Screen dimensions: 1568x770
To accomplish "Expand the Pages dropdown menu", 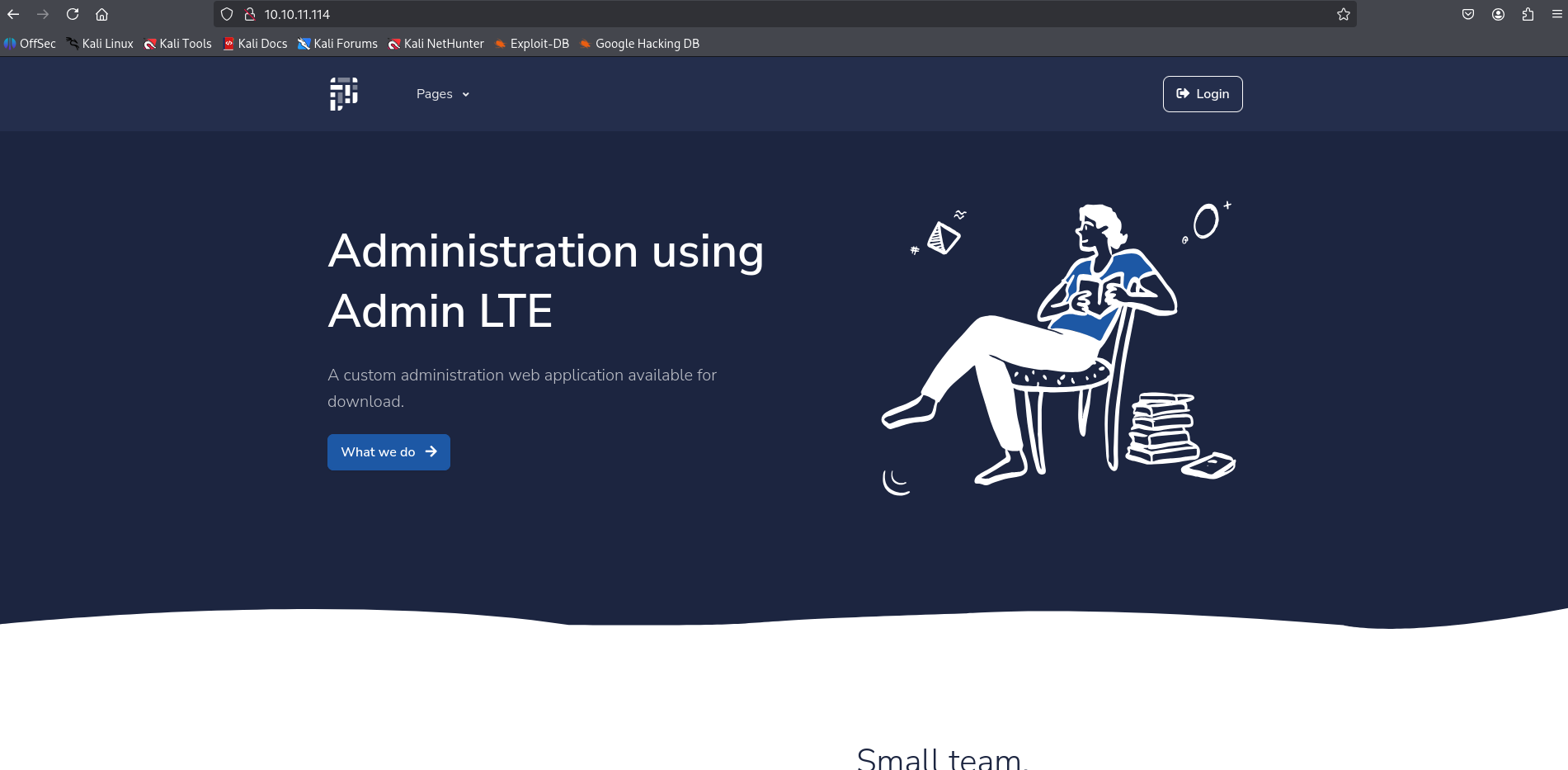I will coord(442,94).
